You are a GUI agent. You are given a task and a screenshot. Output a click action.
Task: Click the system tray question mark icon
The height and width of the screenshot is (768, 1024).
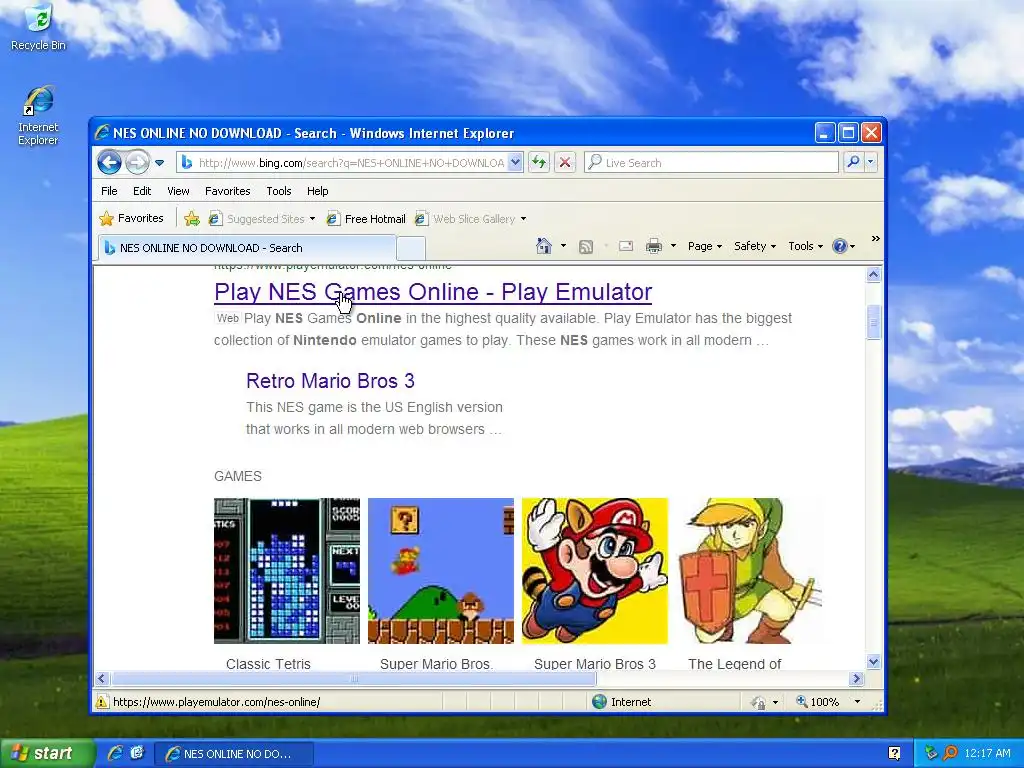[894, 754]
